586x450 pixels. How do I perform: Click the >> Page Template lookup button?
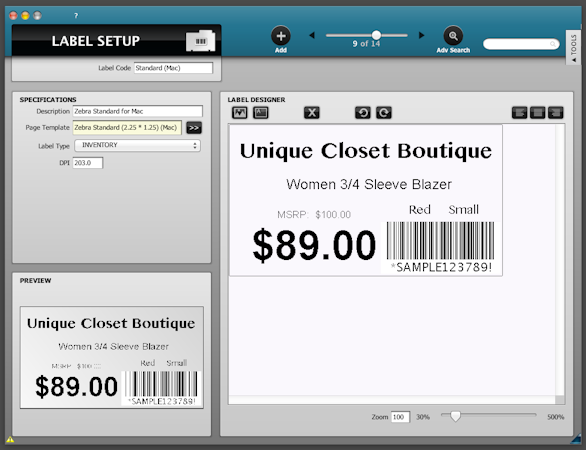194,128
